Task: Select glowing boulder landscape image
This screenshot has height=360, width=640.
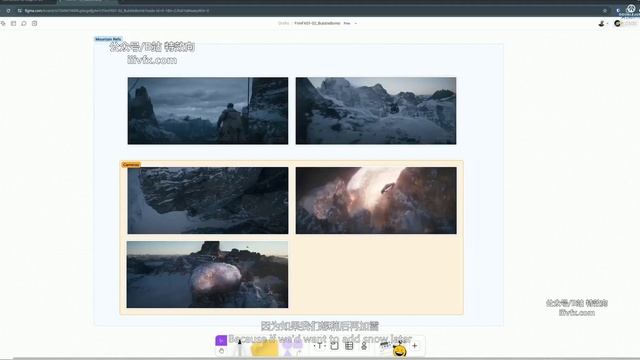Action: coord(207,274)
